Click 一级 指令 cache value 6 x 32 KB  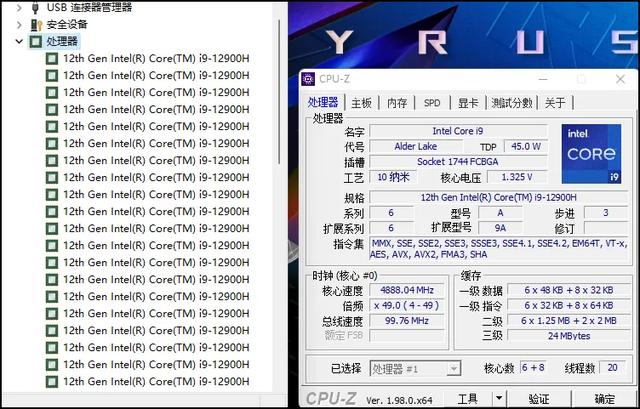click(x=569, y=305)
